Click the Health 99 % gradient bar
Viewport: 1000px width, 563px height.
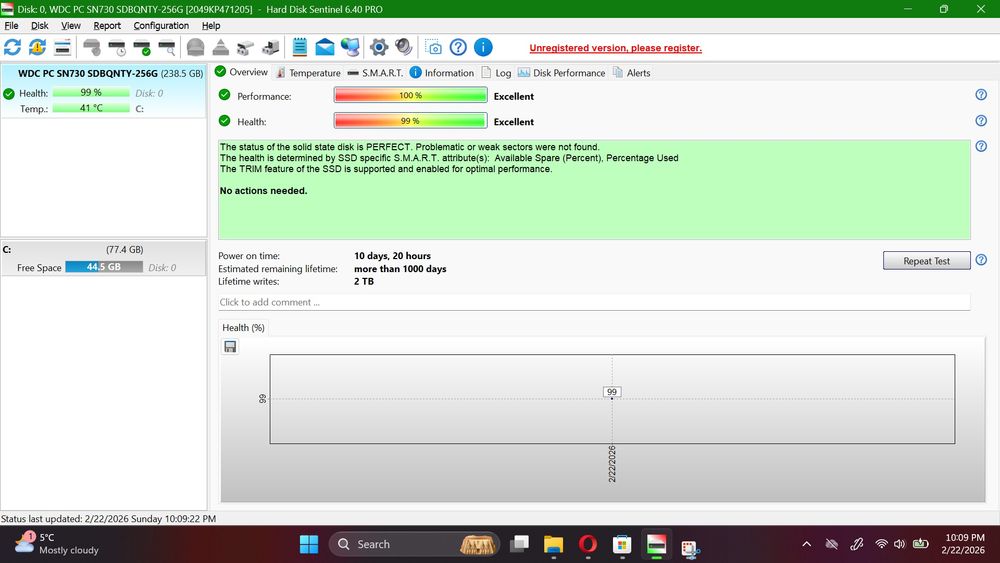(x=410, y=121)
